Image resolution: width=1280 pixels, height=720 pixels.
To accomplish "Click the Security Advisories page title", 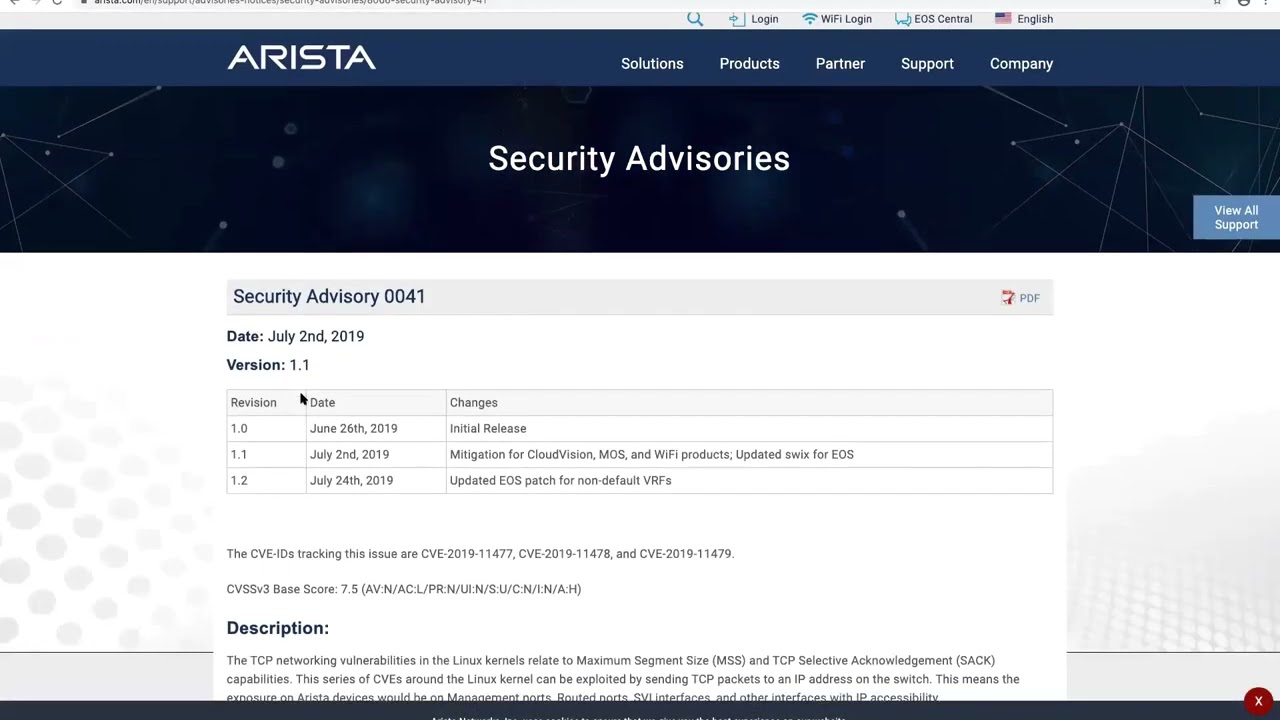I will 639,158.
